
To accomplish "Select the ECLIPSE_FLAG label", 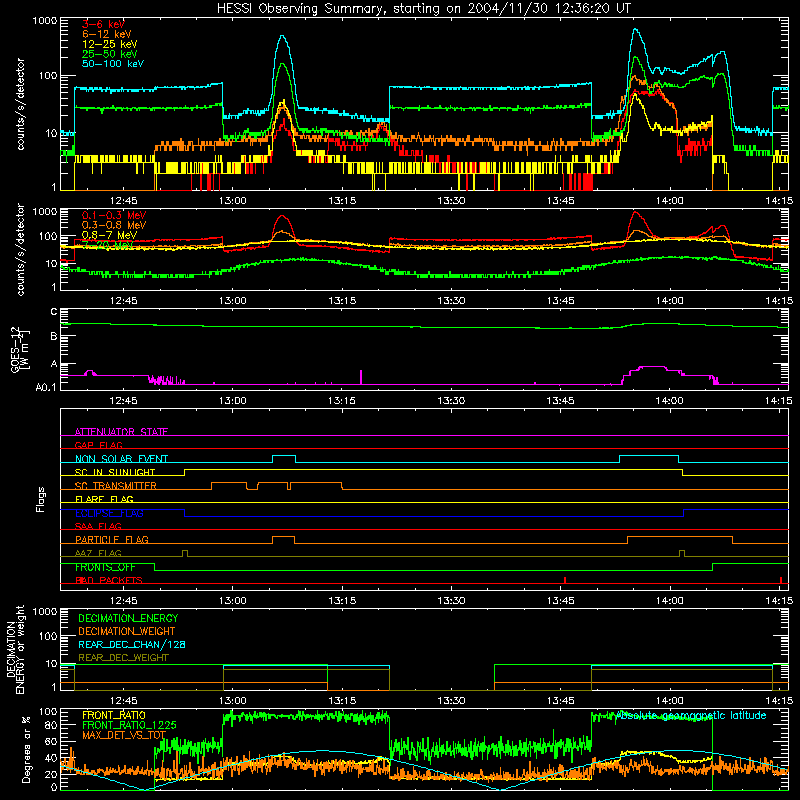I will (109, 513).
